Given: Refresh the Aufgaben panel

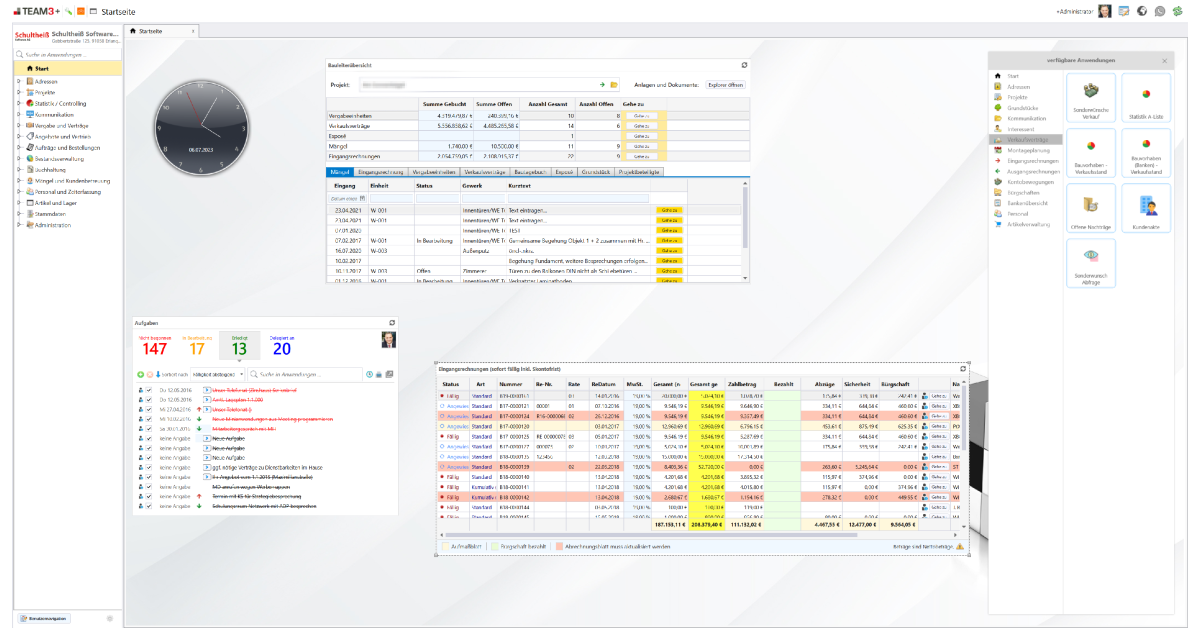Looking at the screenshot, I should pyautogui.click(x=392, y=323).
